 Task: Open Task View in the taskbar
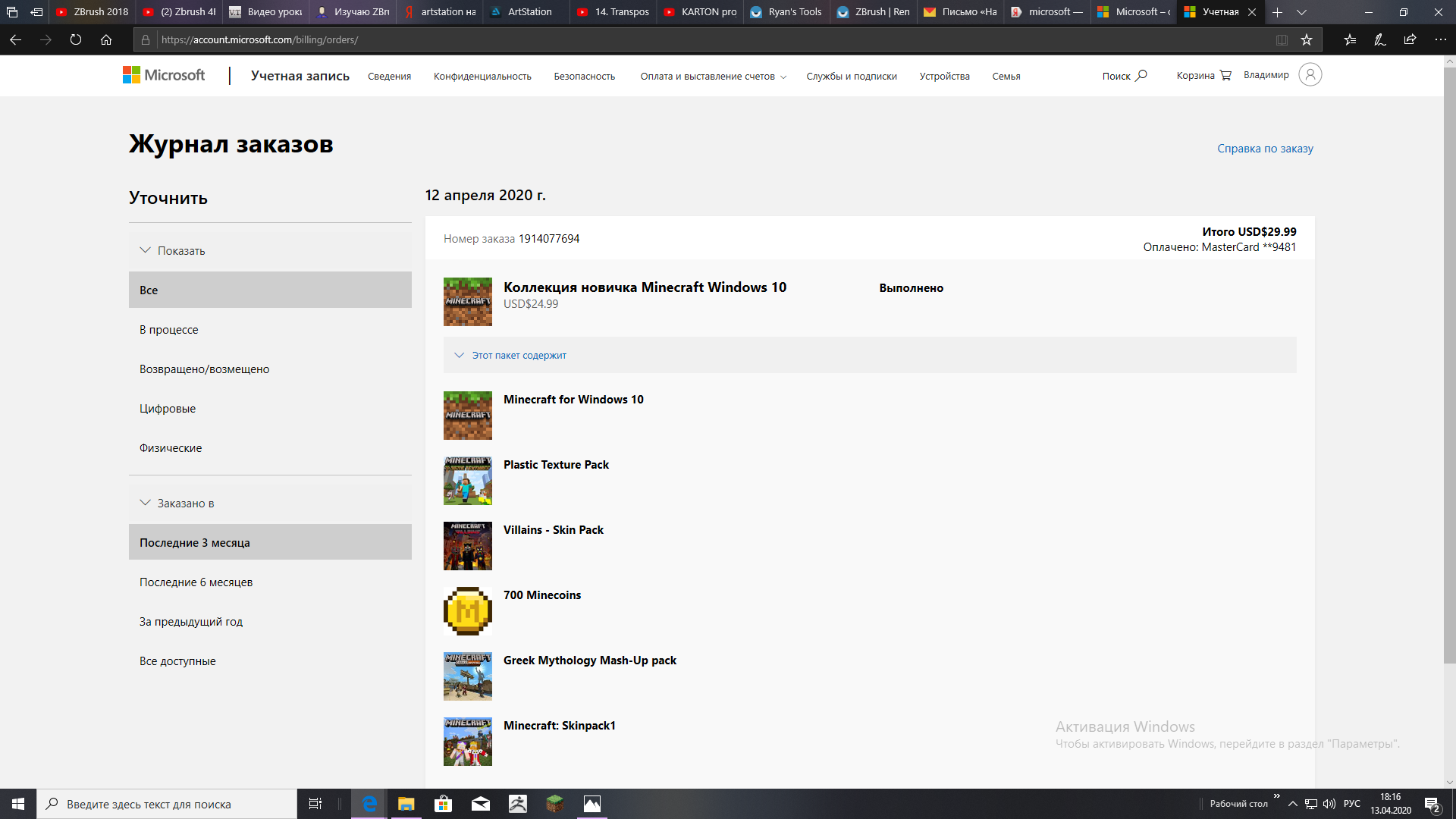click(315, 804)
